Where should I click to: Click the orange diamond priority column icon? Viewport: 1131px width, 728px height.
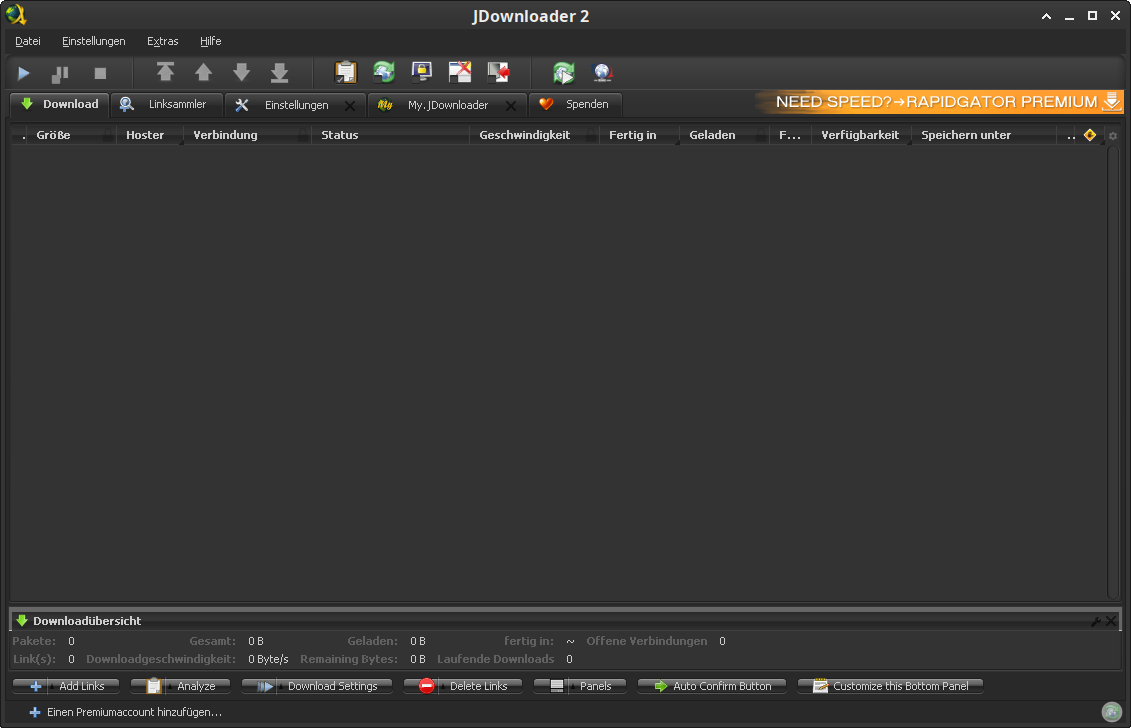(1090, 135)
